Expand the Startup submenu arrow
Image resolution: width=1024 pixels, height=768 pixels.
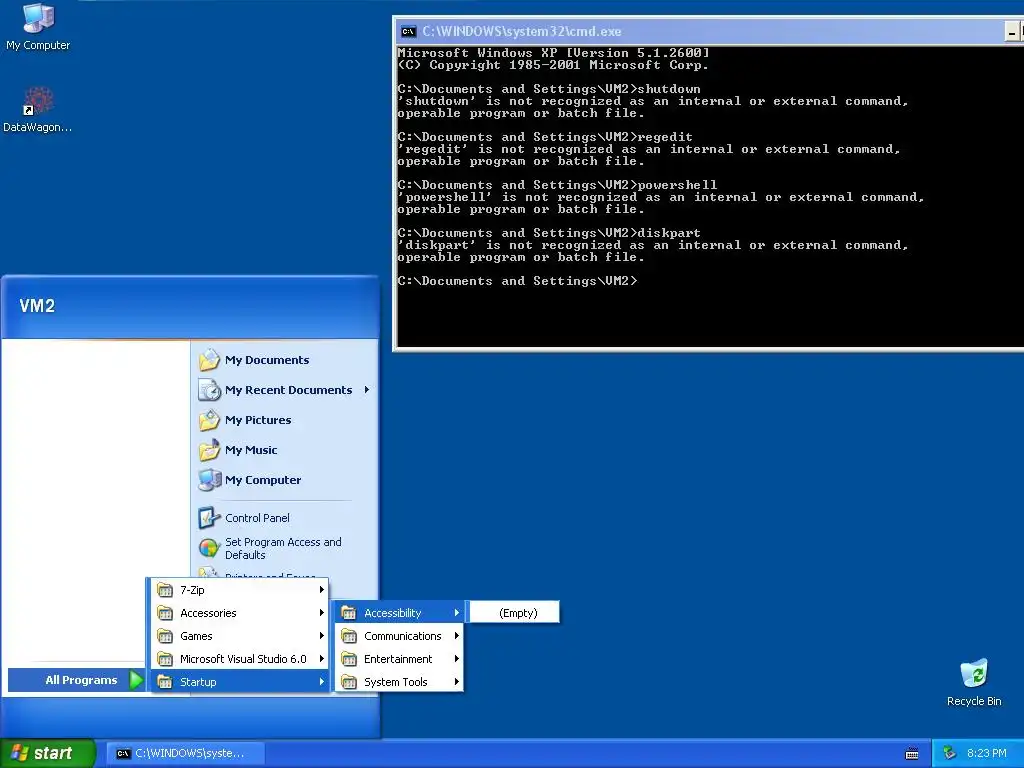click(x=321, y=681)
